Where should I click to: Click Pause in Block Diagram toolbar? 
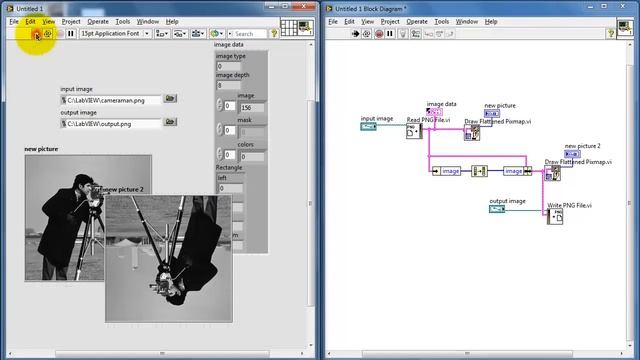pos(390,34)
